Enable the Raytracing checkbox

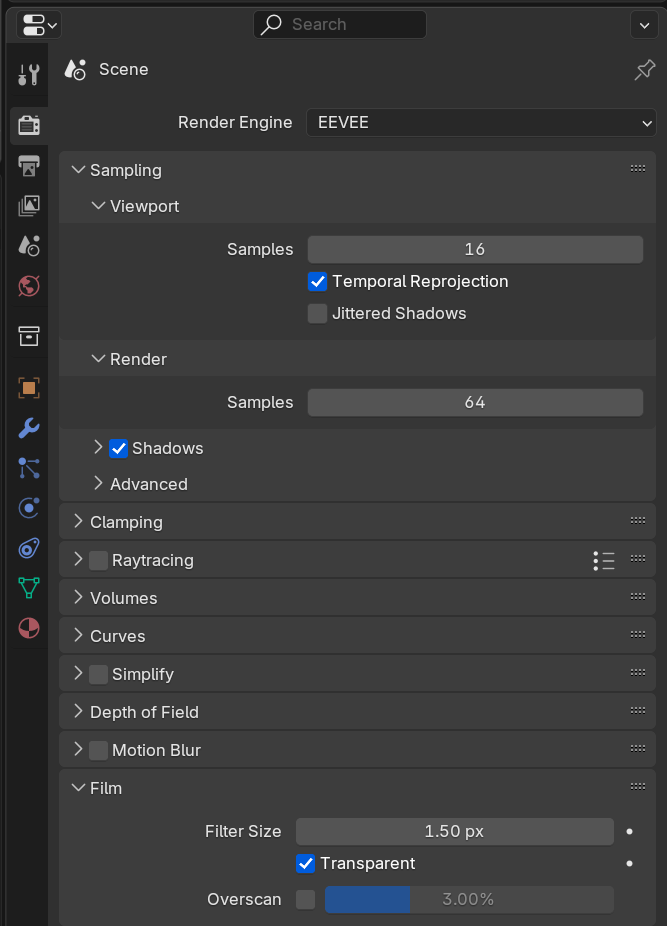[x=98, y=560]
